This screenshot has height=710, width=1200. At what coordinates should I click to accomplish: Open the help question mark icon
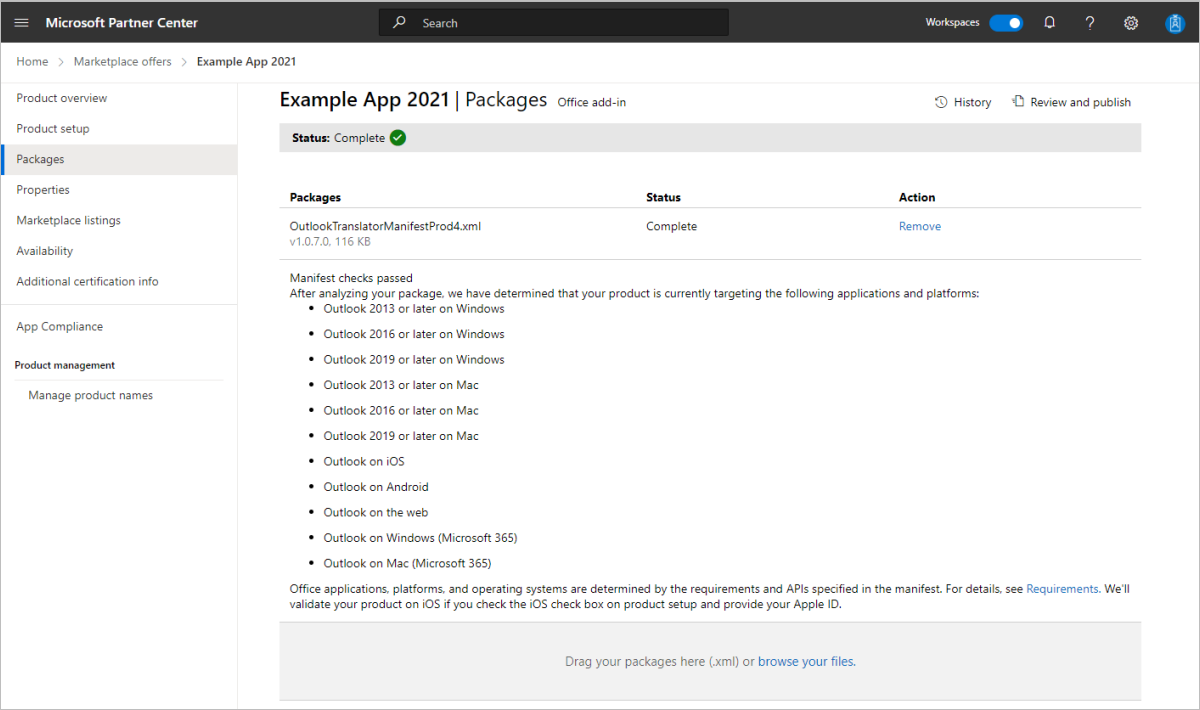pos(1090,23)
